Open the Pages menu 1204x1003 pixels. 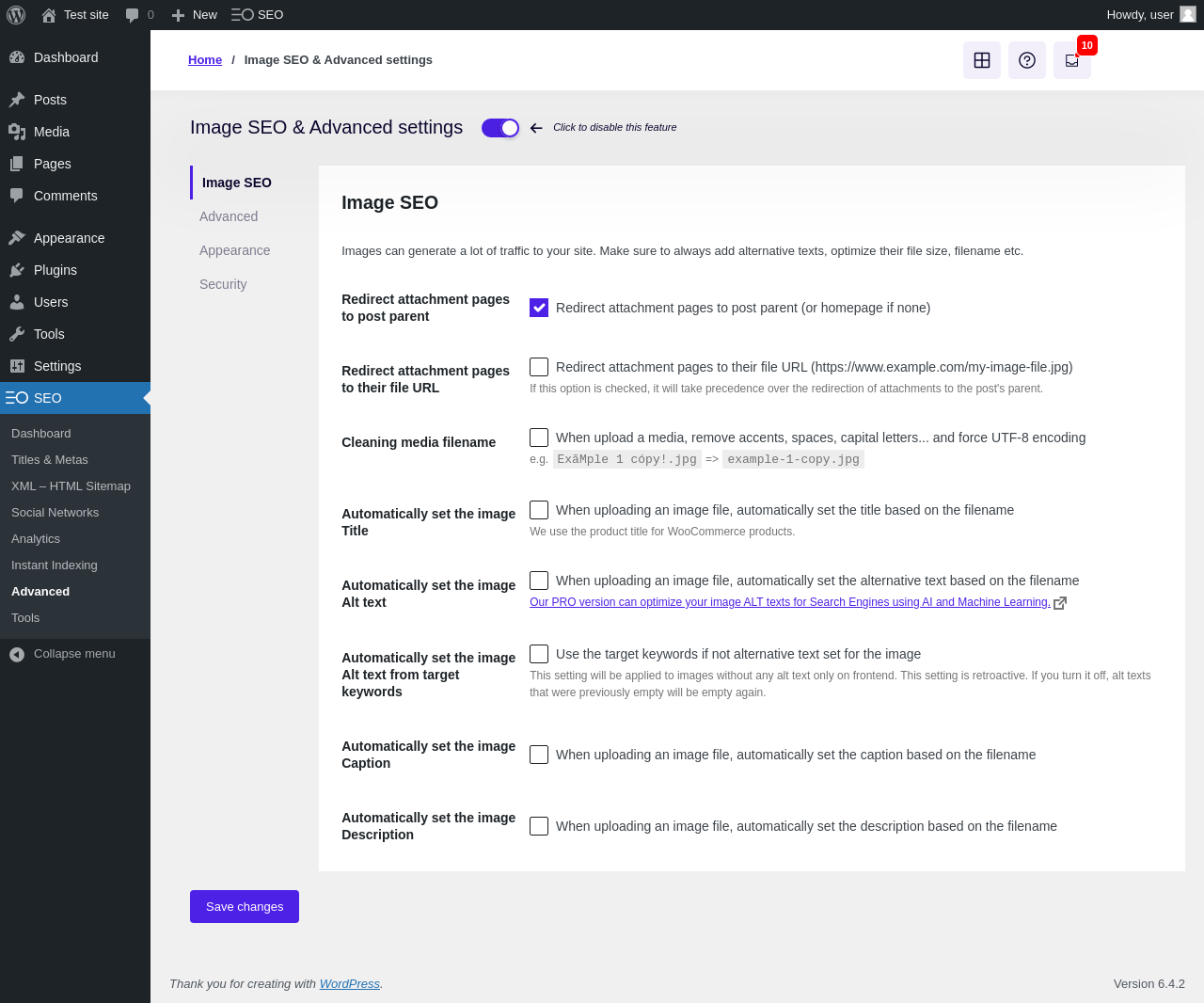tap(75, 164)
